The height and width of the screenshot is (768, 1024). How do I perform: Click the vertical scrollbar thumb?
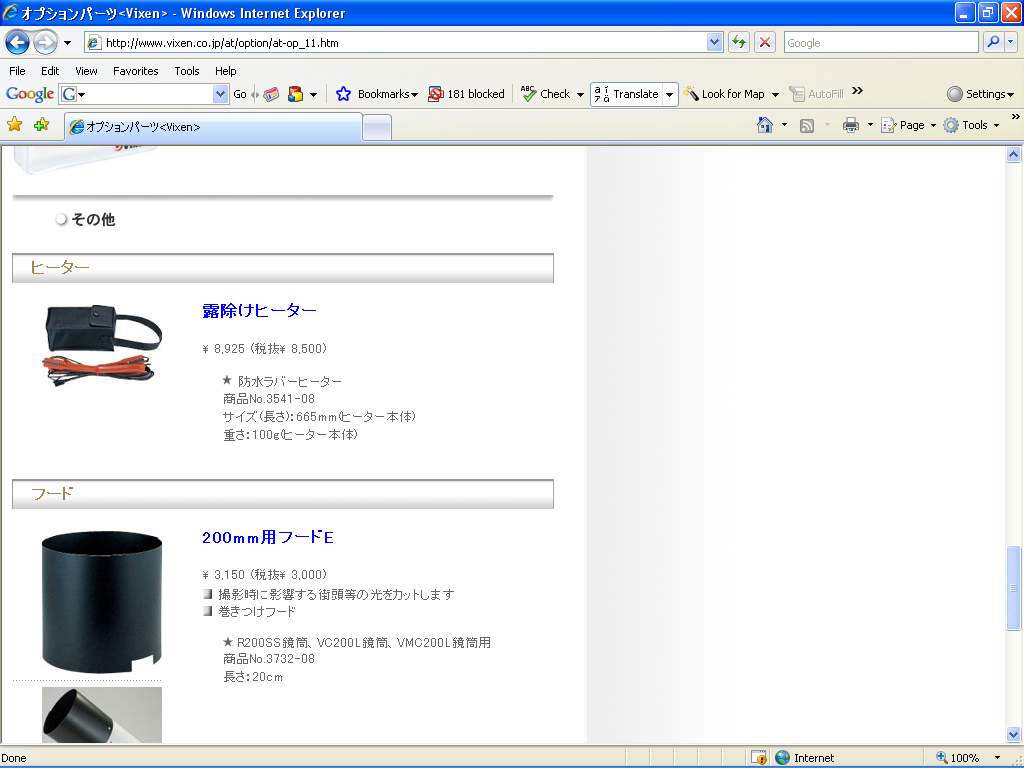point(1014,588)
